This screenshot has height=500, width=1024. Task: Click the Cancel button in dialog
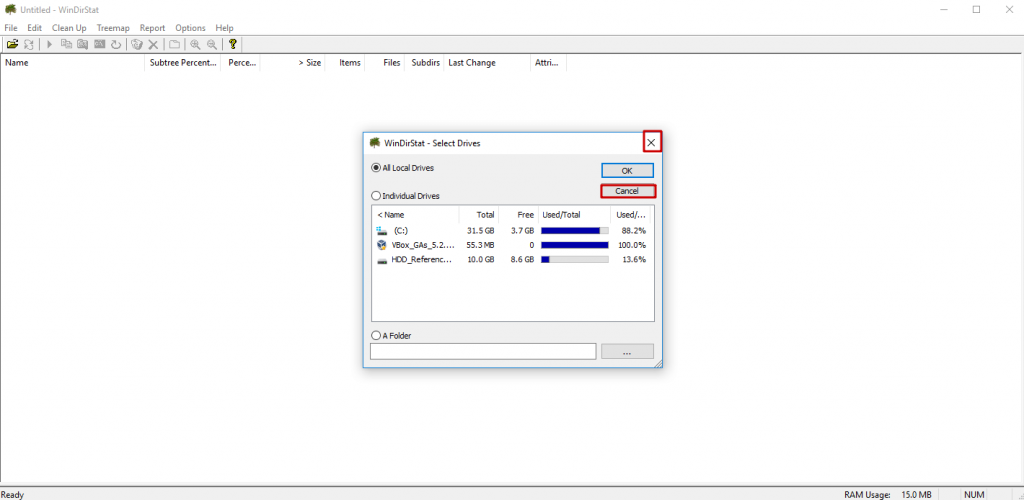coord(627,191)
